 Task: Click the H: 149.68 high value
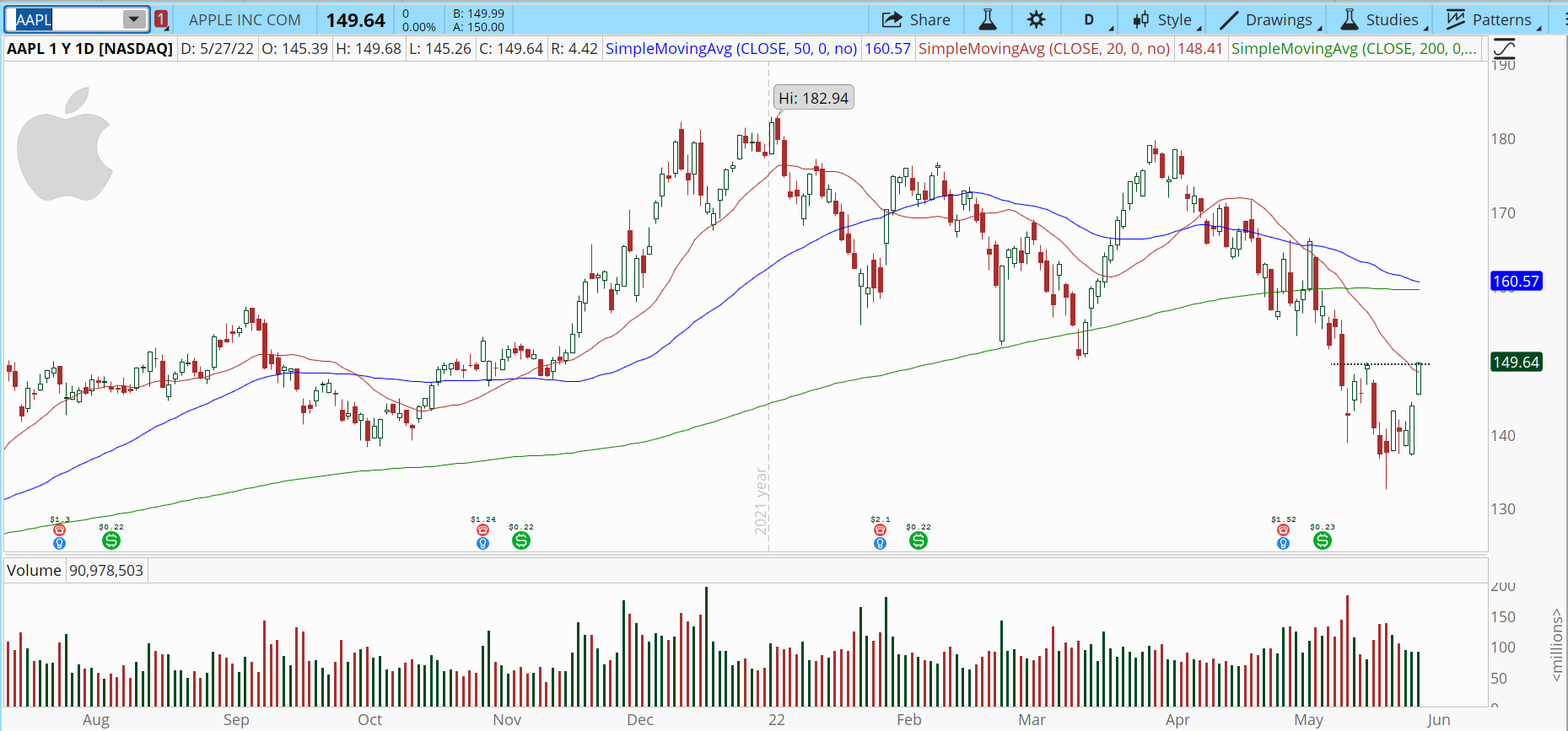[369, 49]
